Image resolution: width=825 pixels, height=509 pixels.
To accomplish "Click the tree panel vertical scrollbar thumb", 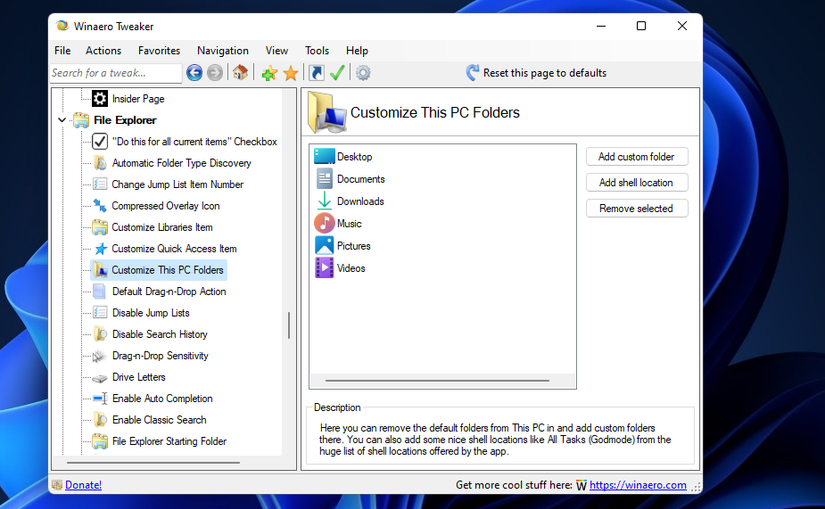I will (289, 326).
